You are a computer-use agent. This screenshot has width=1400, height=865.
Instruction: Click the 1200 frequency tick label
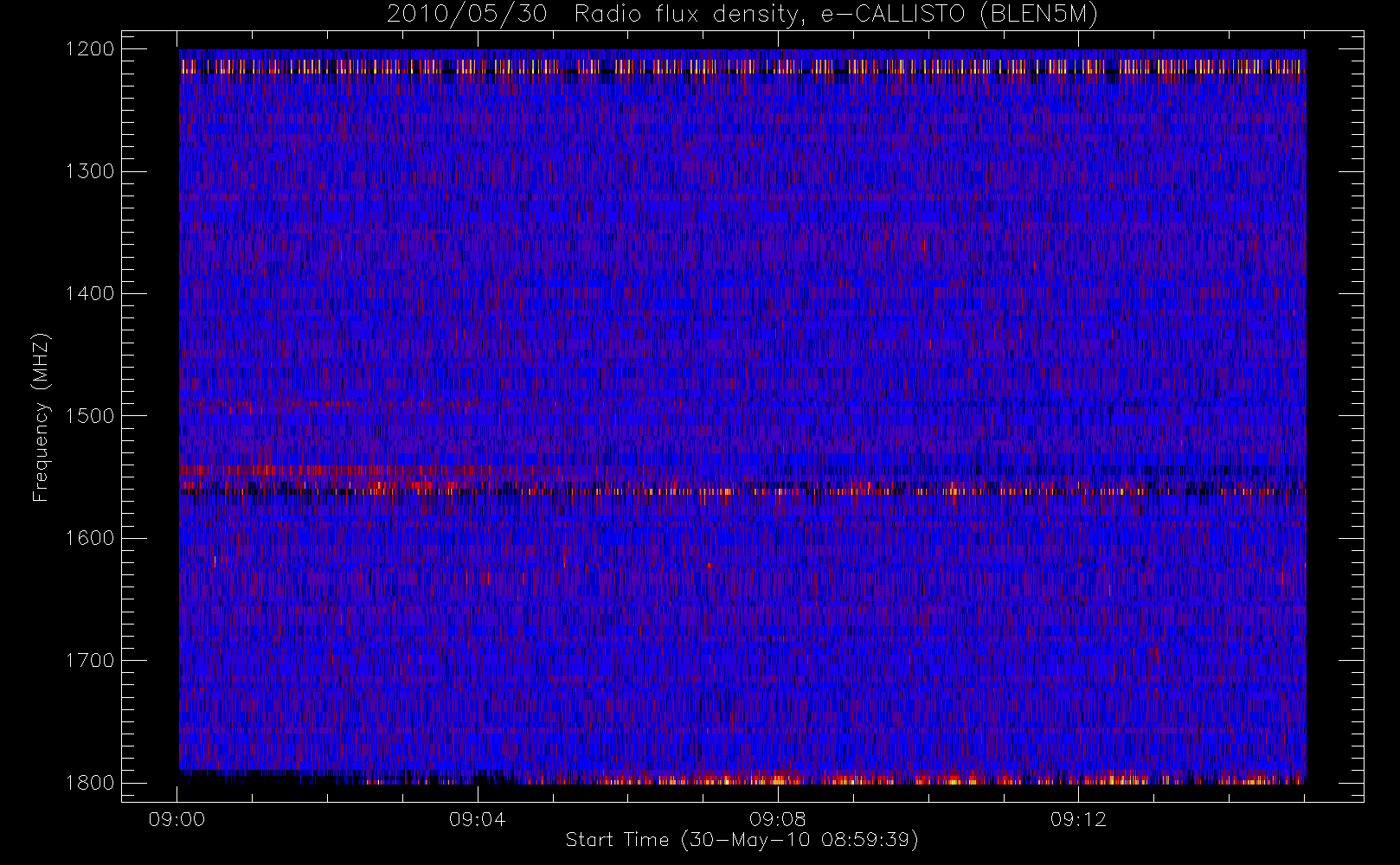point(90,49)
